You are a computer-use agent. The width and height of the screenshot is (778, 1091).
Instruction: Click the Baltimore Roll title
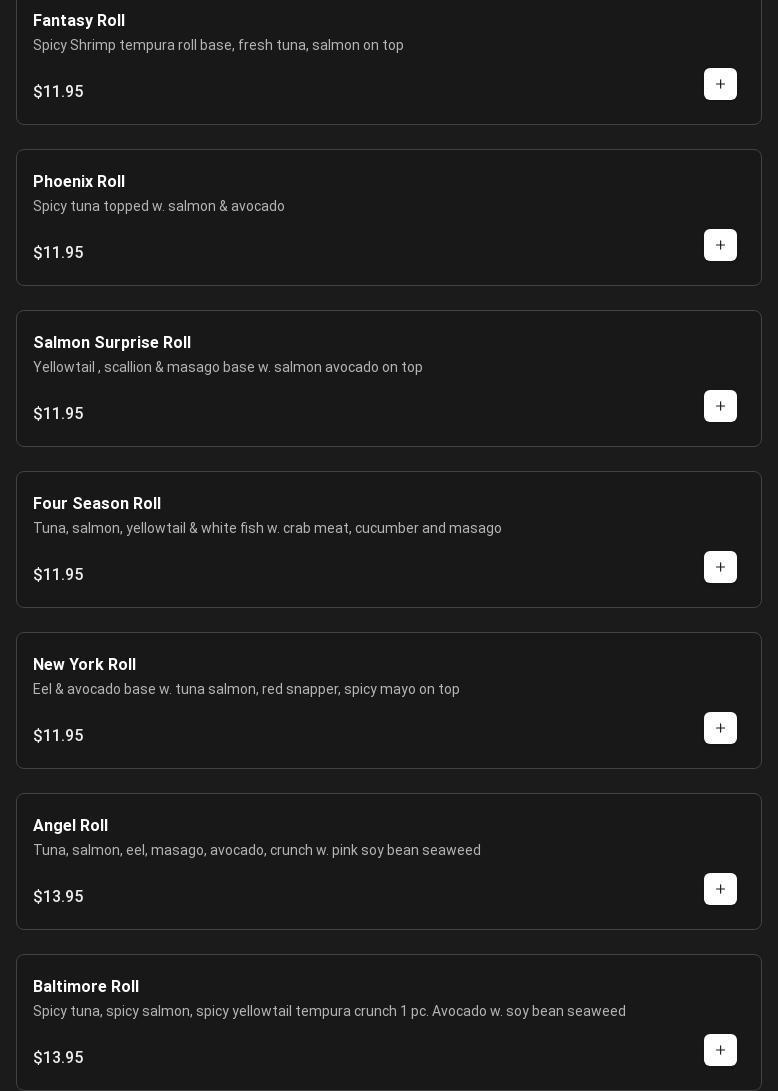pos(86,986)
